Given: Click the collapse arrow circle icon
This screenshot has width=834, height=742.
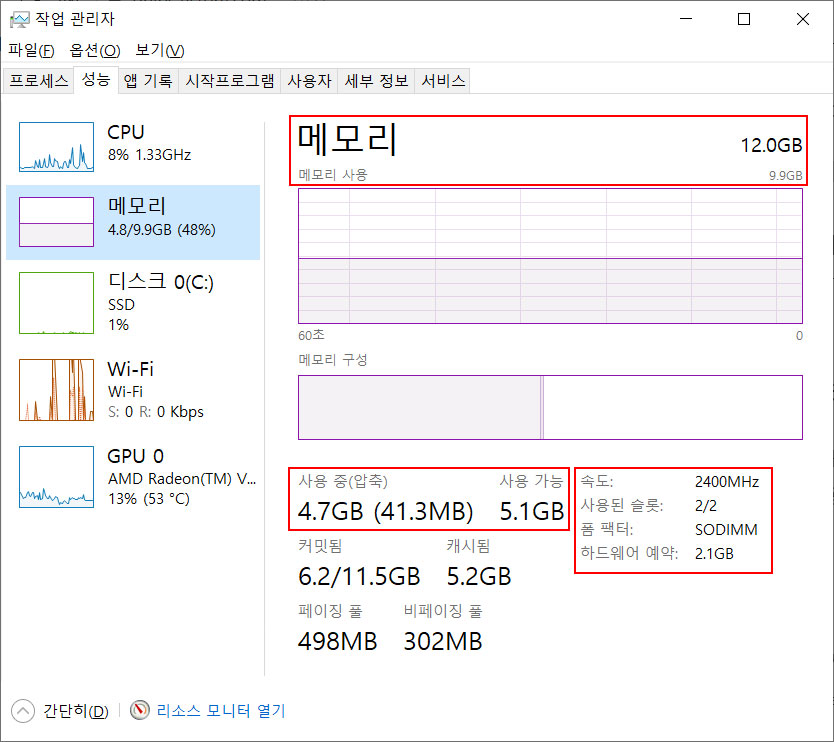Looking at the screenshot, I should click(23, 711).
